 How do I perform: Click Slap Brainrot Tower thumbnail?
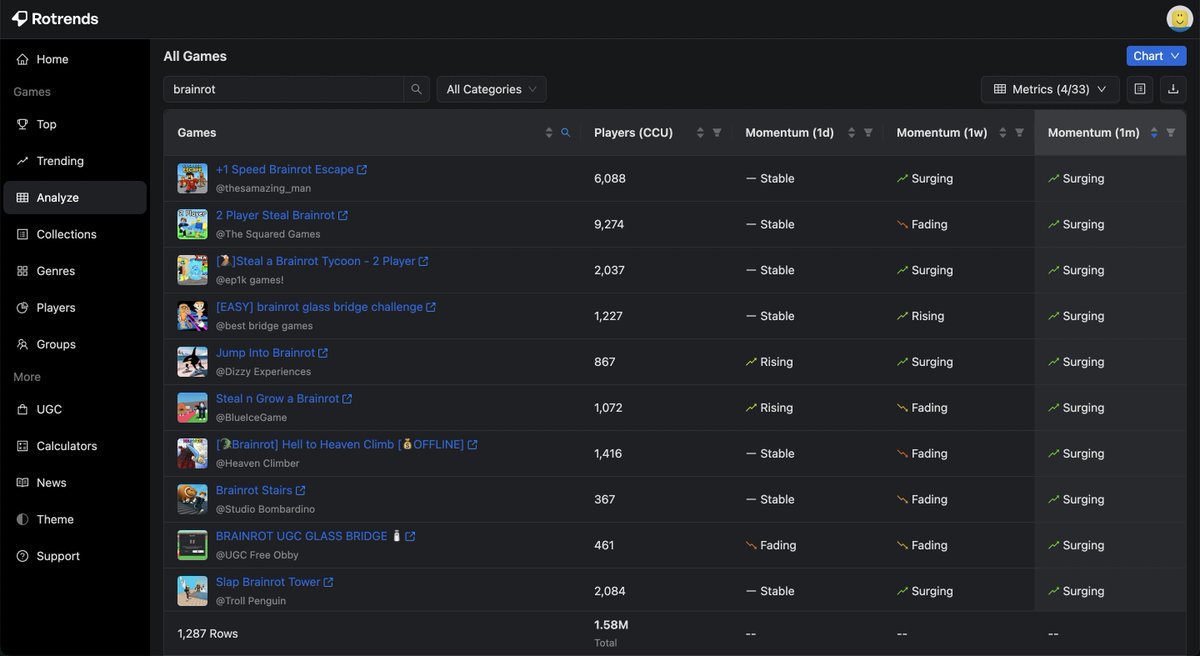[193, 591]
